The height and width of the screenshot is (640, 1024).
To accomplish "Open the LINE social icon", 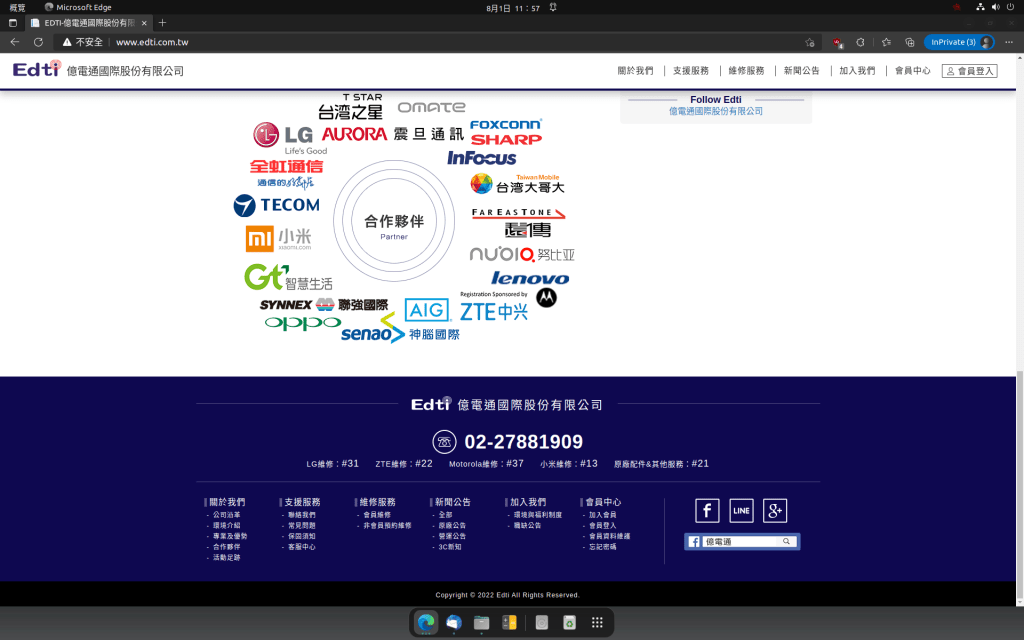I will [741, 511].
